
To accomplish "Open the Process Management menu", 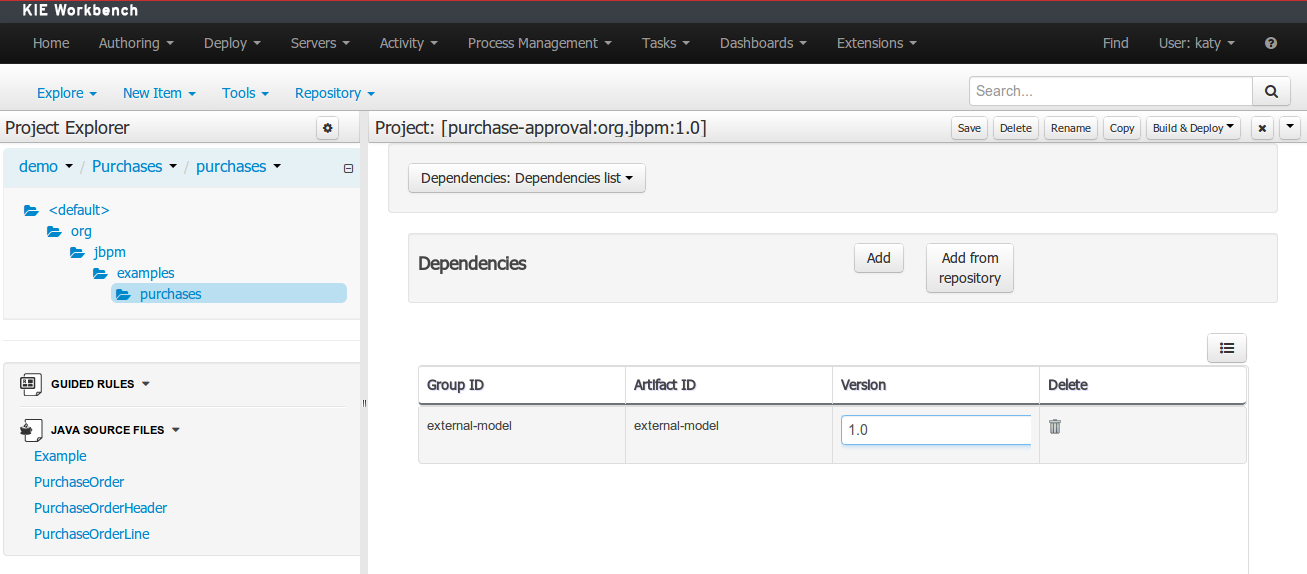I will coord(539,43).
